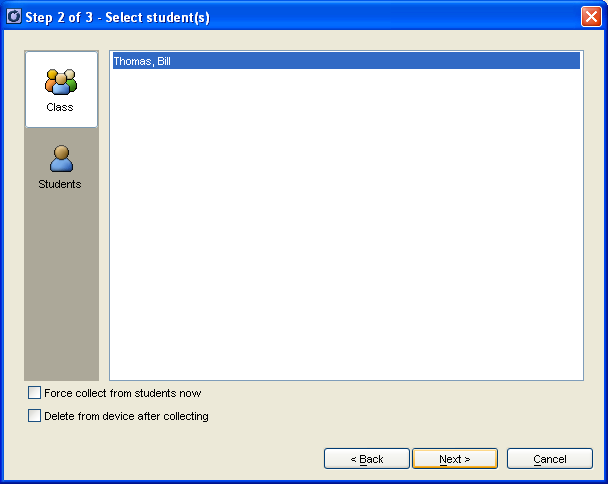The width and height of the screenshot is (608, 484).
Task: Click blank dialog area left of Back button
Action: (170, 458)
